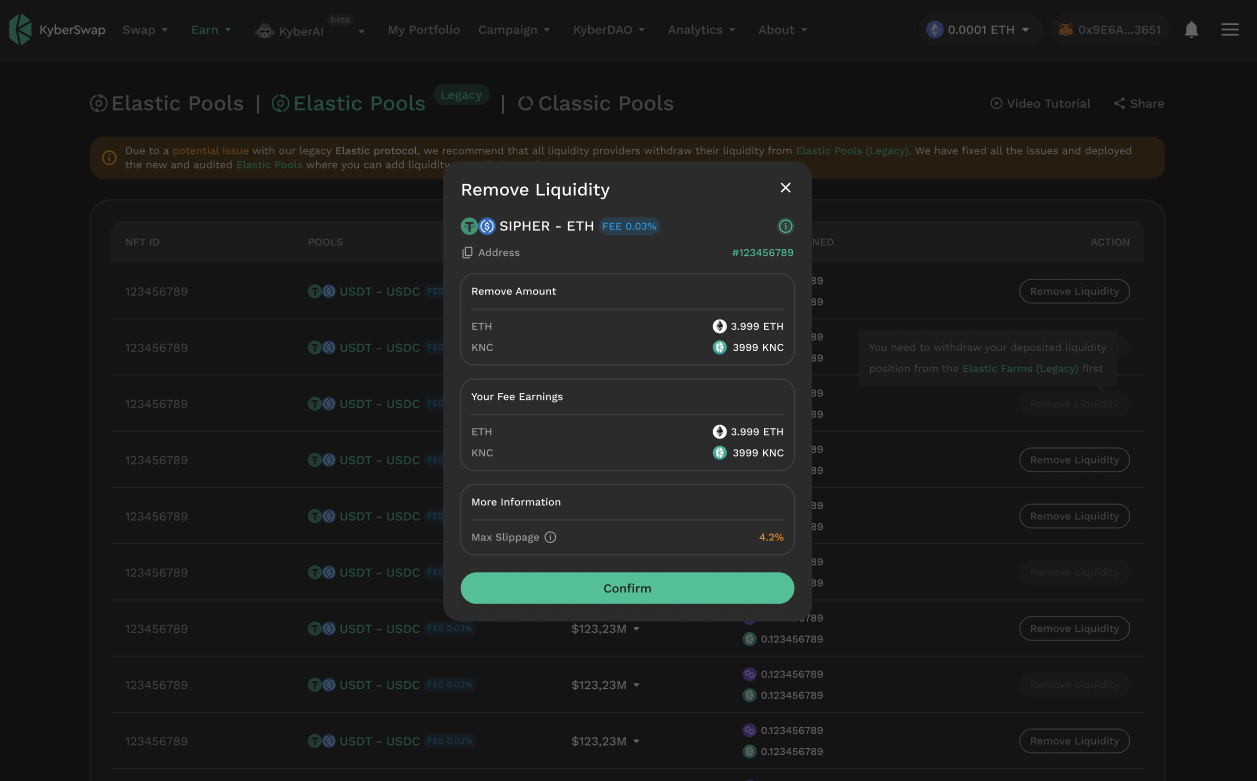Expand the Swap menu dropdown

[145, 30]
